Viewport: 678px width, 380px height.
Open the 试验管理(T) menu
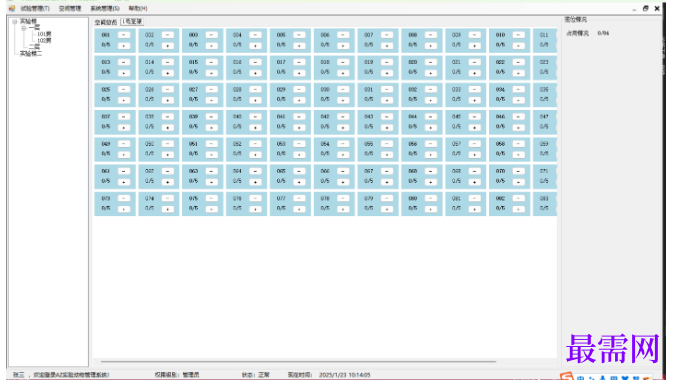pyautogui.click(x=35, y=8)
